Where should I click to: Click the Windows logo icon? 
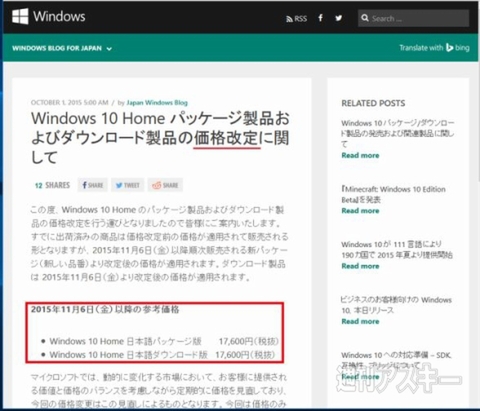[x=20, y=16]
